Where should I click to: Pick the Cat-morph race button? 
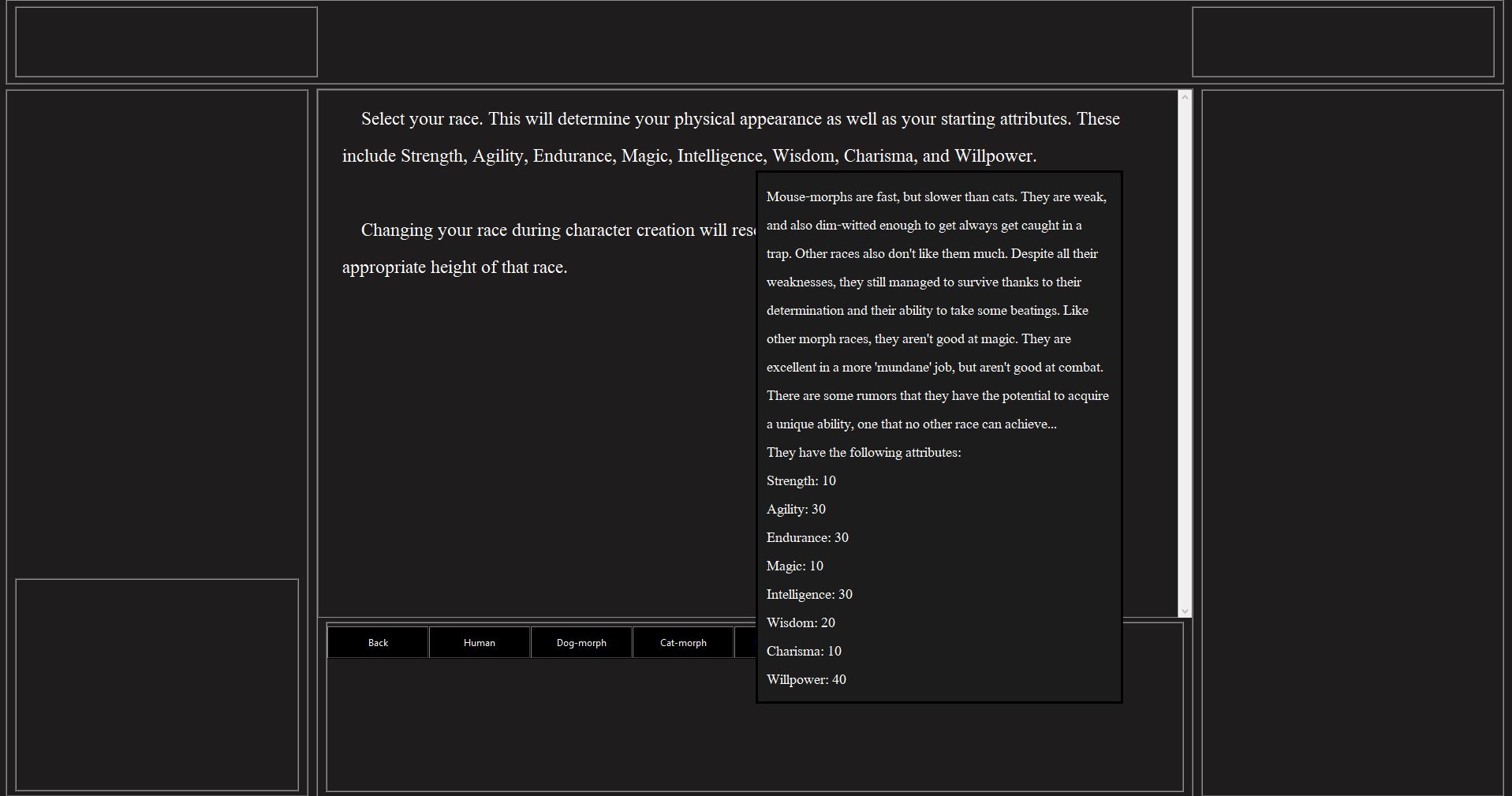click(683, 642)
